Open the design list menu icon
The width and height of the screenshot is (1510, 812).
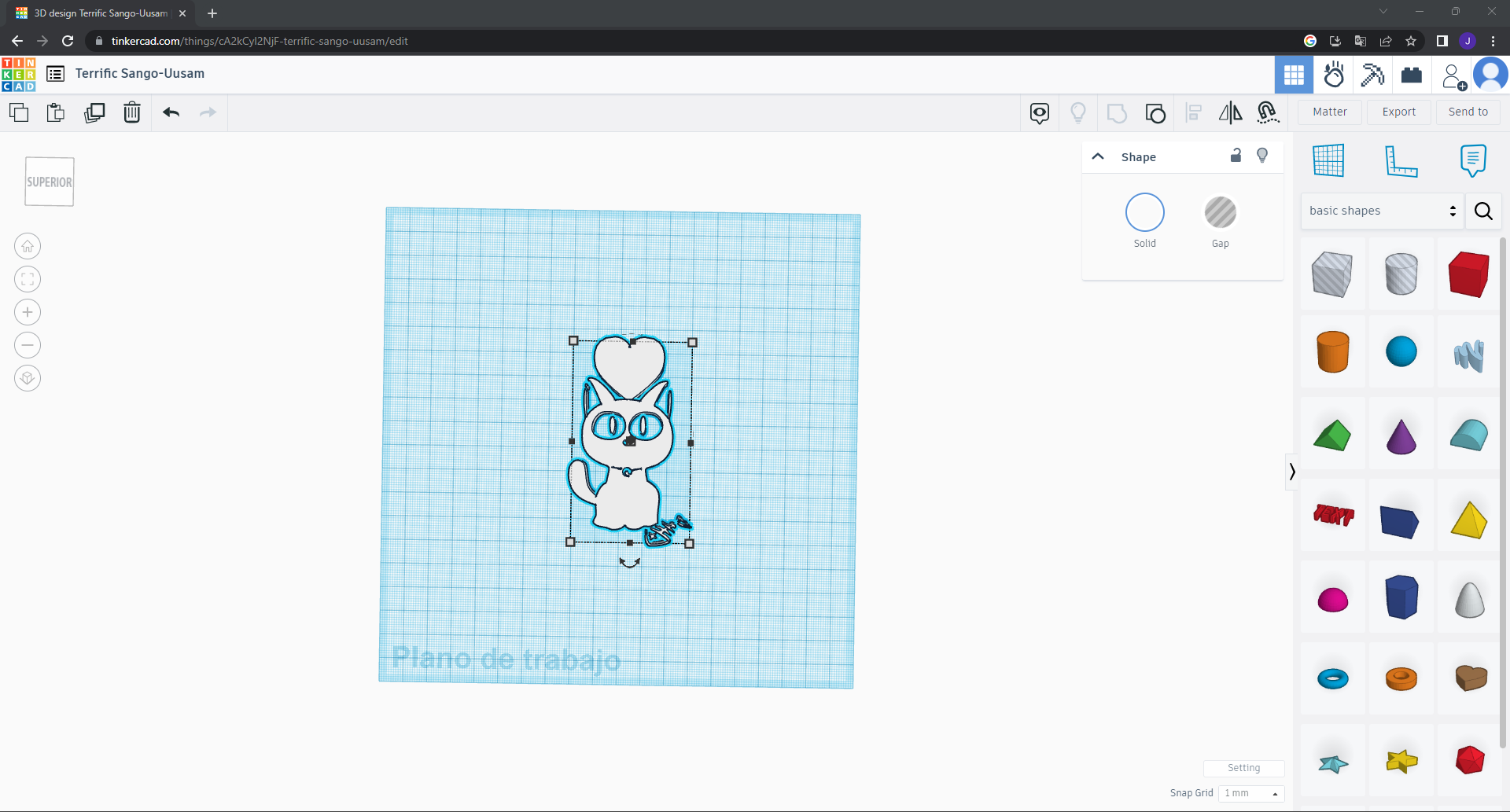(55, 74)
